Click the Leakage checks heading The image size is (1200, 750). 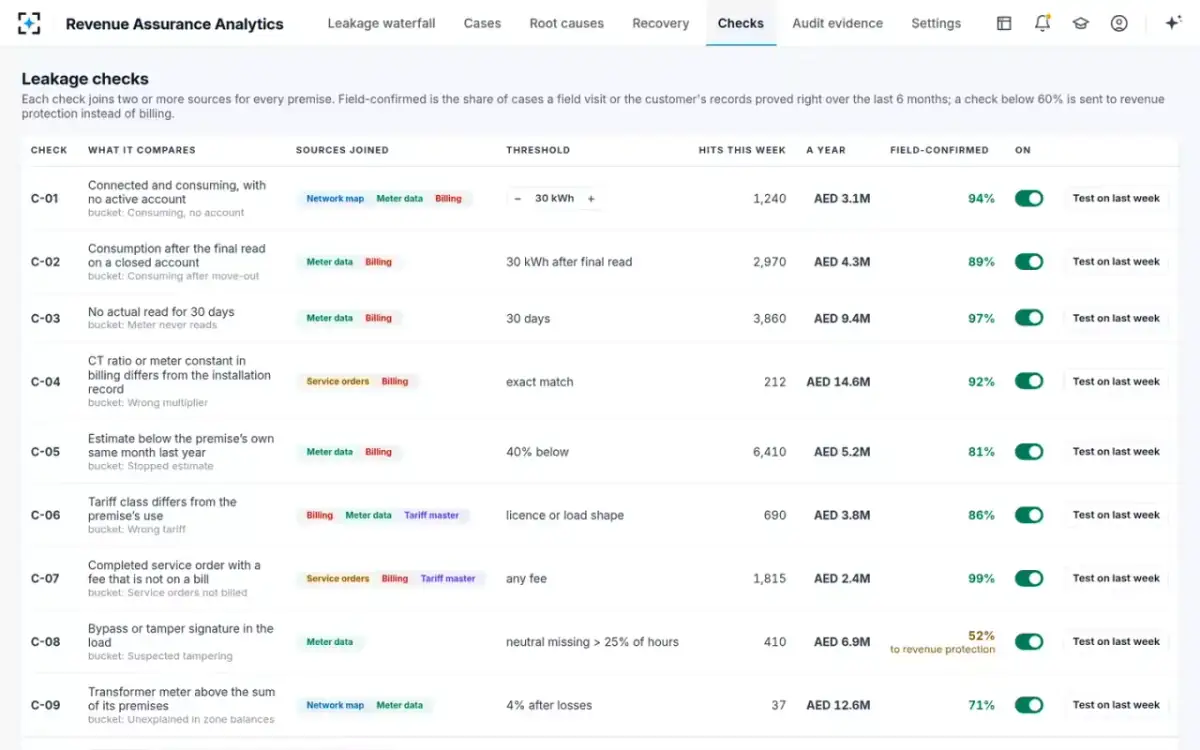[85, 79]
